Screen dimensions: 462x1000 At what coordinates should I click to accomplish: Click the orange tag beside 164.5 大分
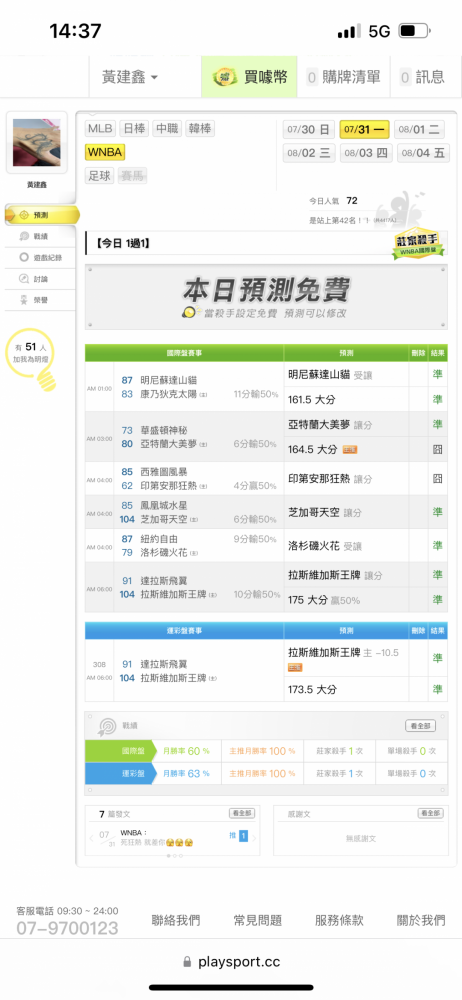pos(350,450)
